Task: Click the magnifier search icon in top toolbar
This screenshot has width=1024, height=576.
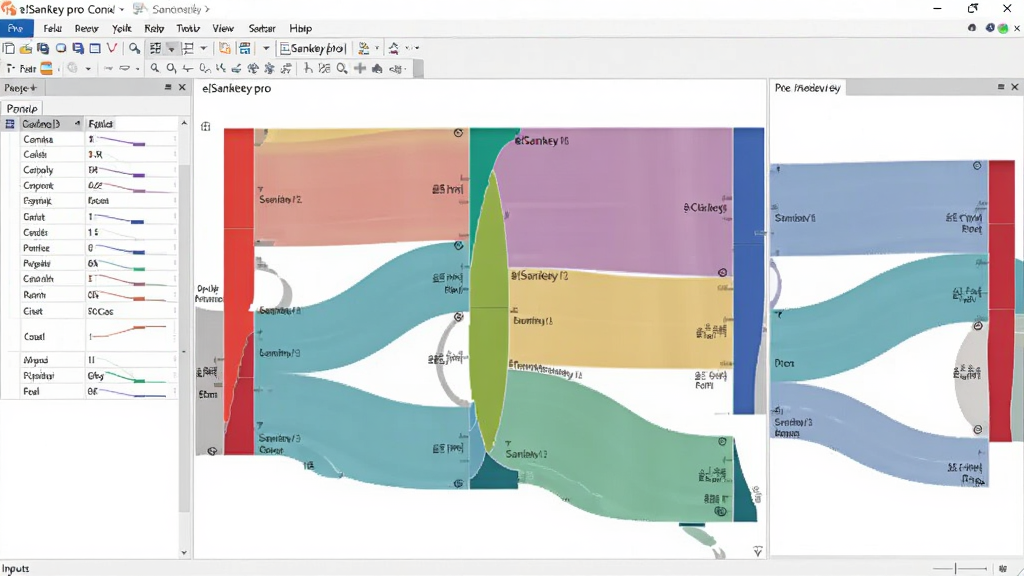Action: pyautogui.click(x=134, y=48)
